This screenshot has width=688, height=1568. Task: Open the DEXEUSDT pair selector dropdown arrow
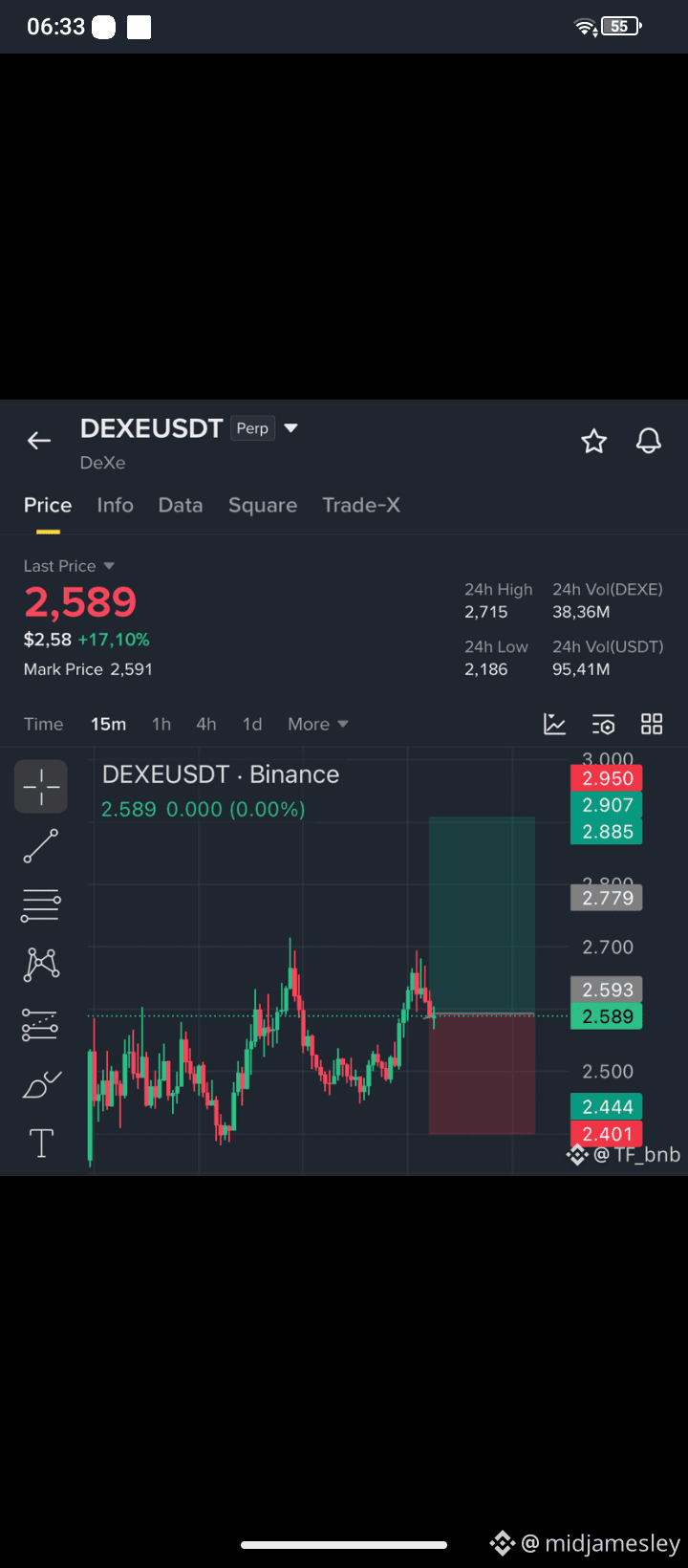[291, 428]
